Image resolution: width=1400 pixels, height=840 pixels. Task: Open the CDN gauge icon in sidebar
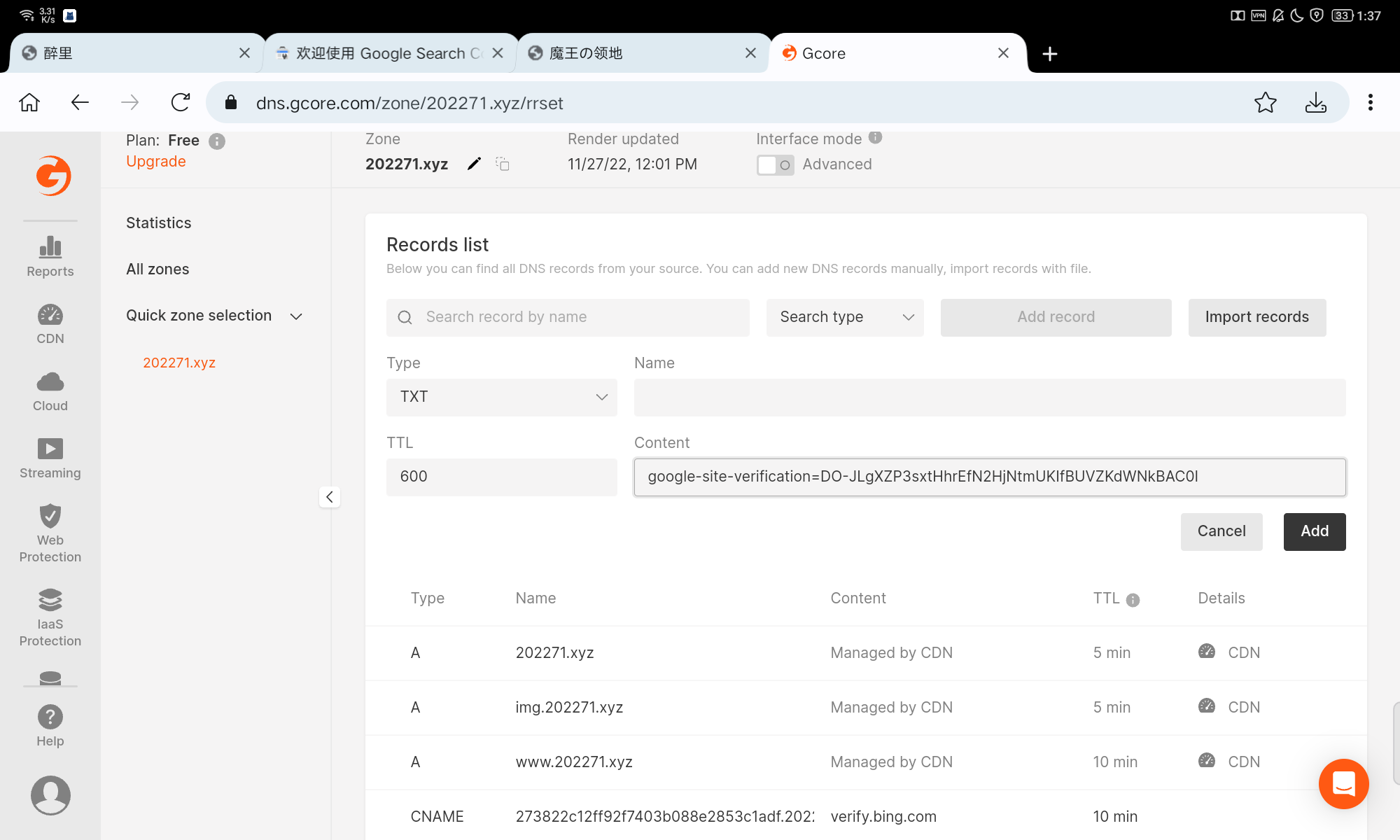point(50,316)
